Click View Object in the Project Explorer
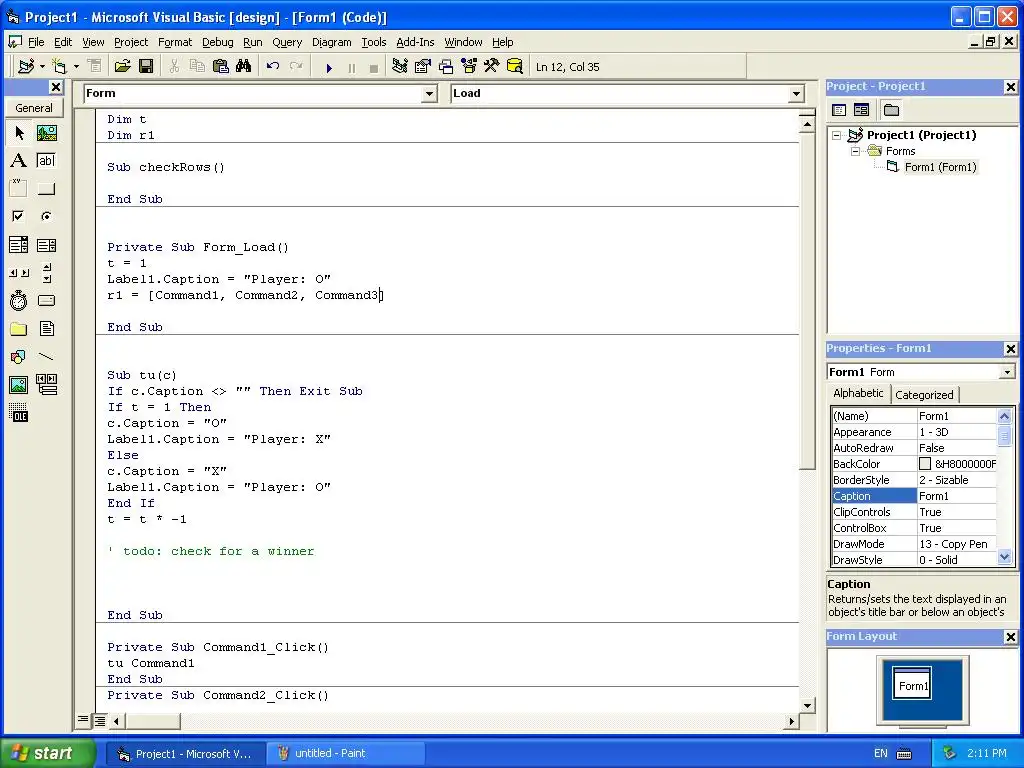Screen dimensions: 1024x768 pyautogui.click(x=861, y=110)
